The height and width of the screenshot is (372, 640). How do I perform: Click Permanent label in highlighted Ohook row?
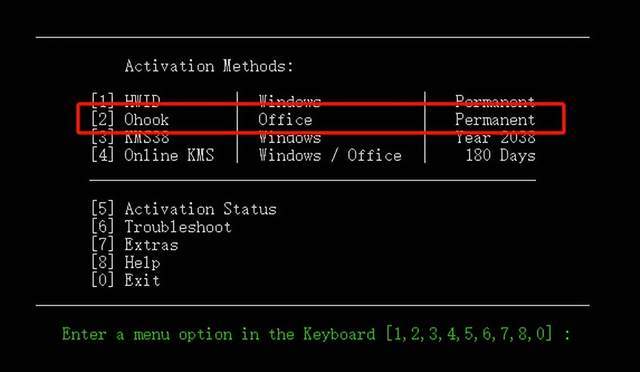coord(495,120)
